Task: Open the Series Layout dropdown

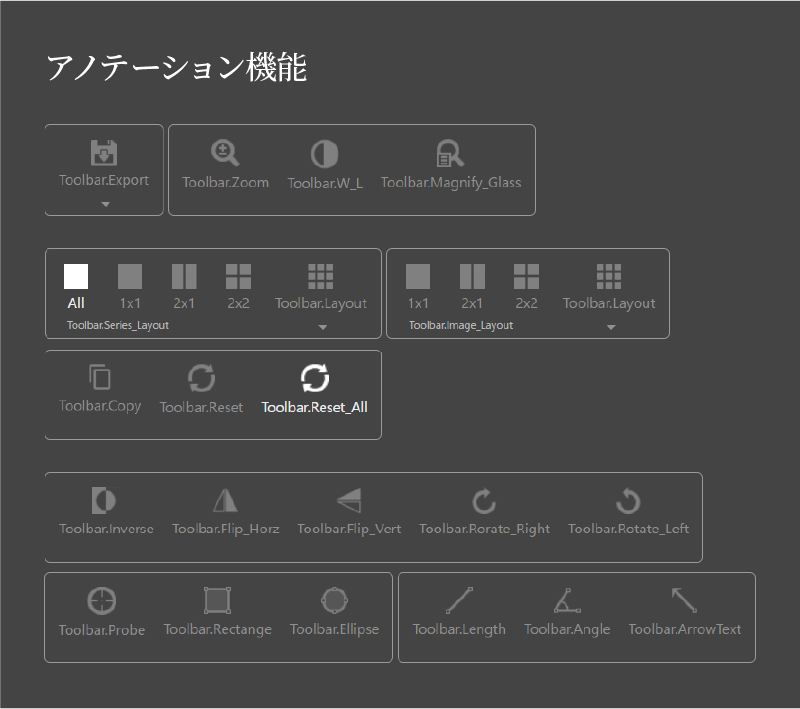Action: tap(321, 326)
